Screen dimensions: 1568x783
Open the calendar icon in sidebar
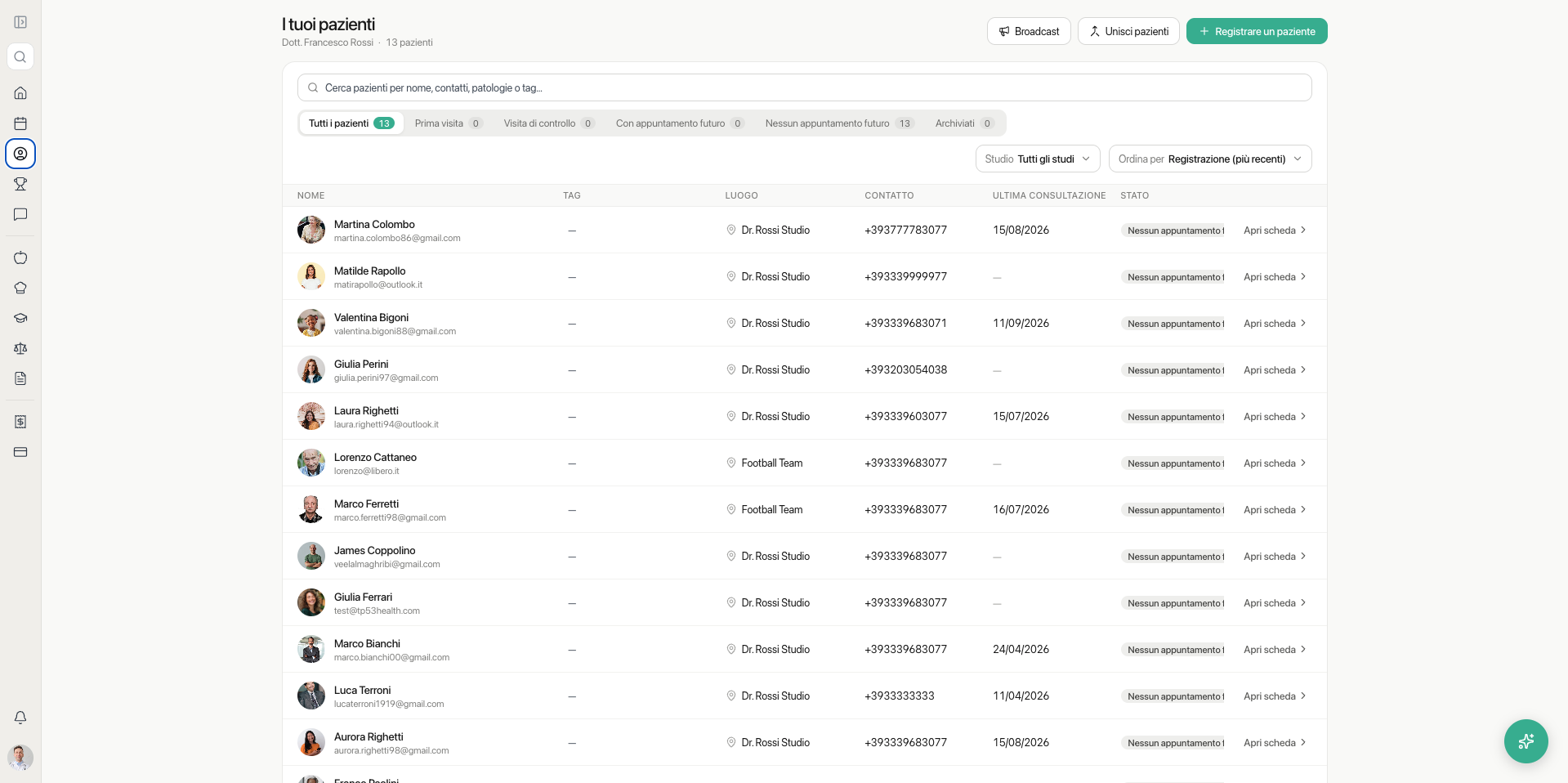[20, 123]
